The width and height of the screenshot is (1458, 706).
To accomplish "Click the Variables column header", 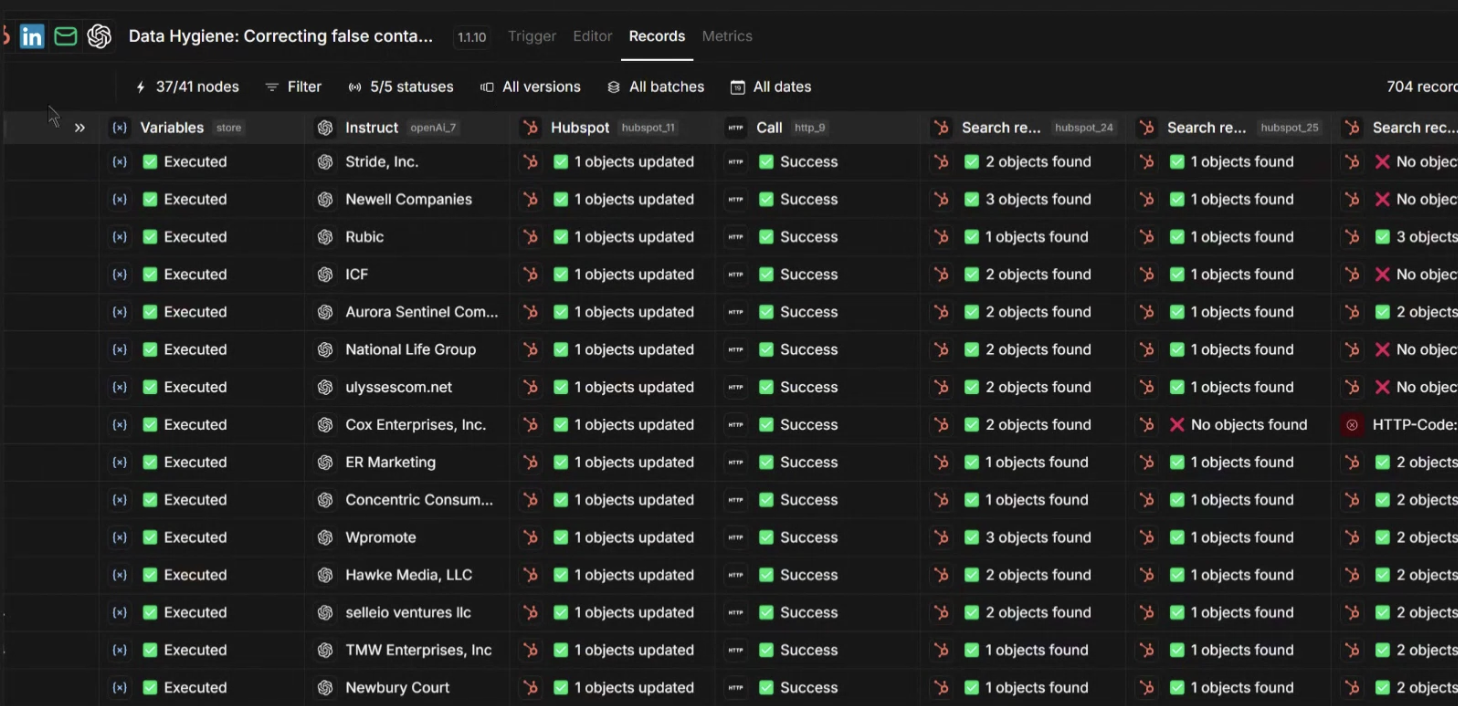I will pyautogui.click(x=202, y=128).
